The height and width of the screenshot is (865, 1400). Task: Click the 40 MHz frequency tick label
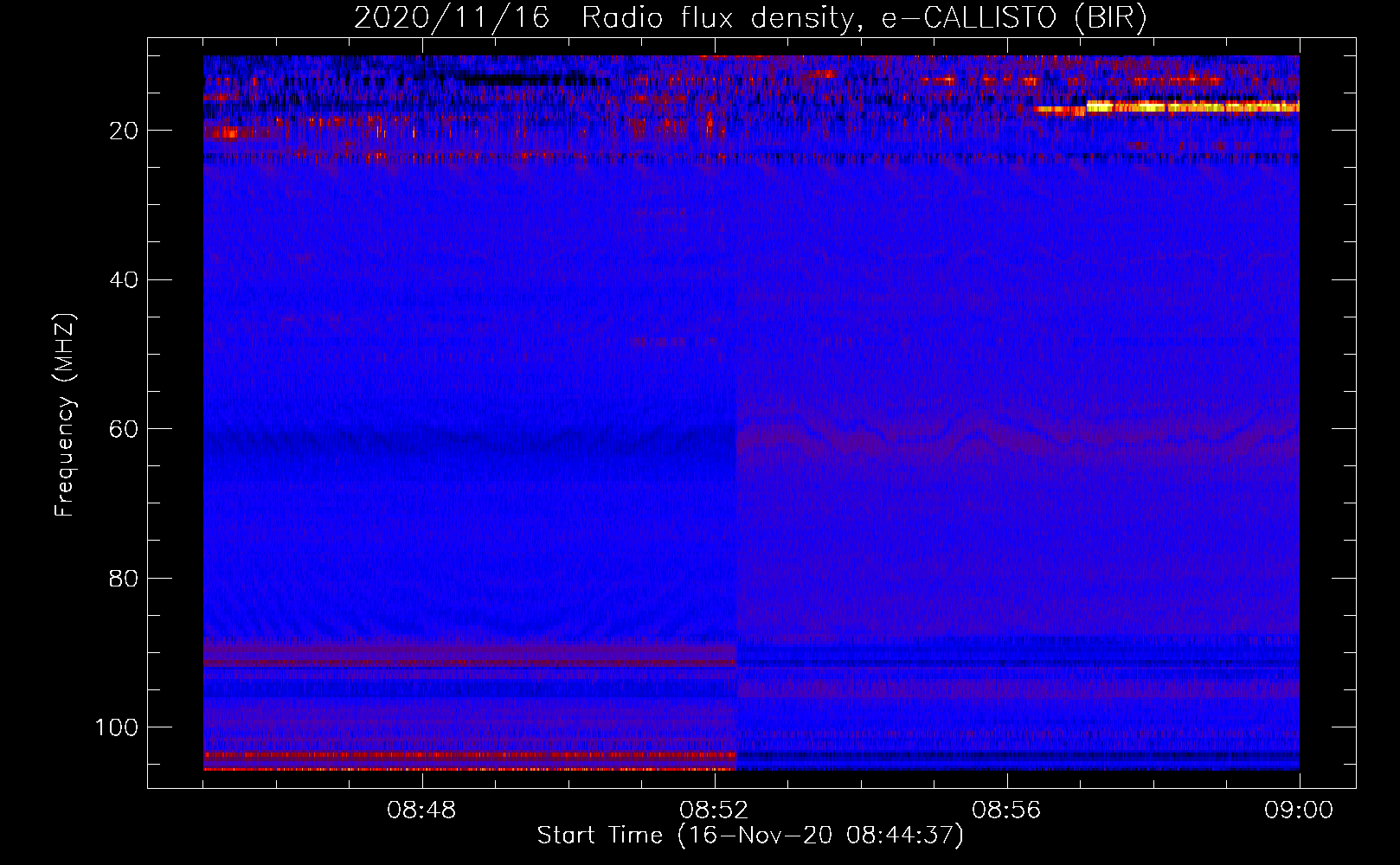click(124, 279)
